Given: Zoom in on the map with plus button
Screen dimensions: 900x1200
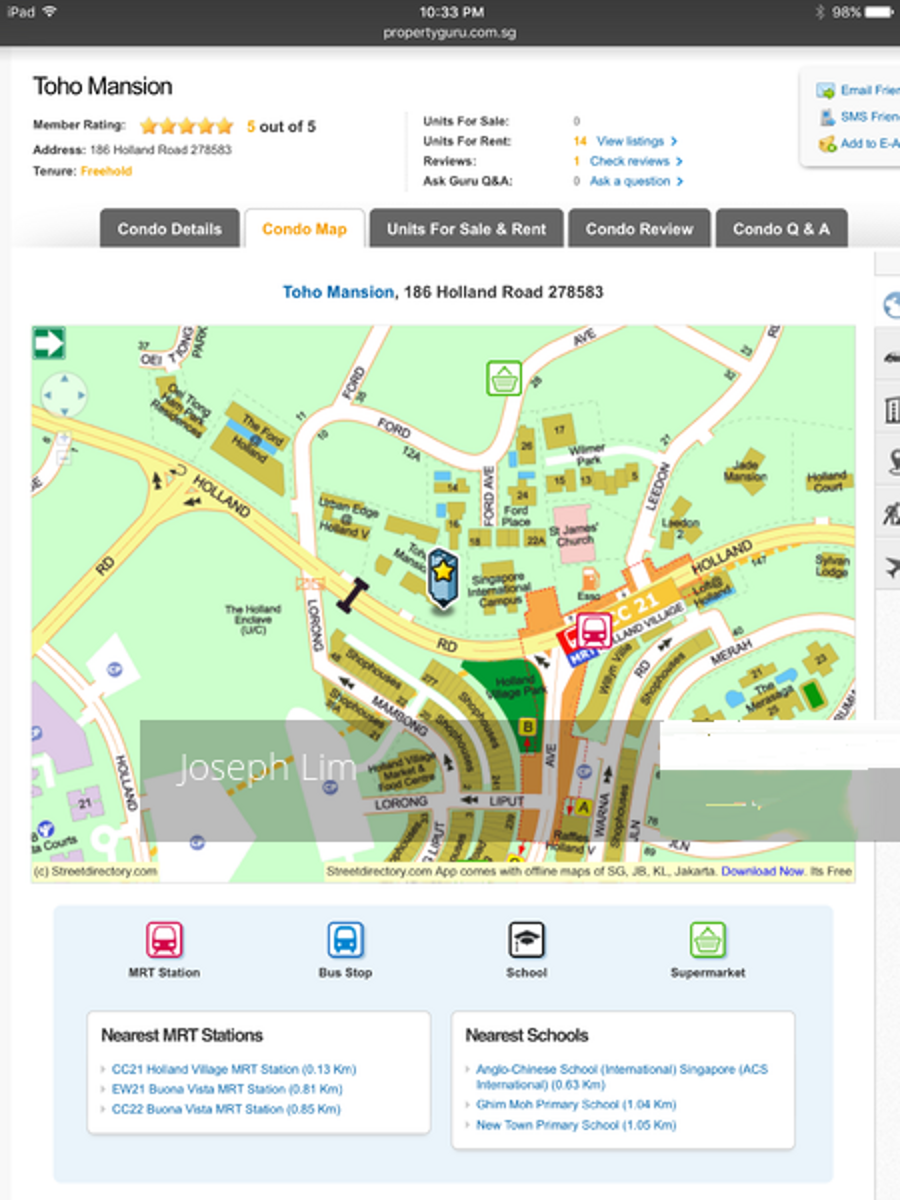Looking at the screenshot, I should pos(62,438).
